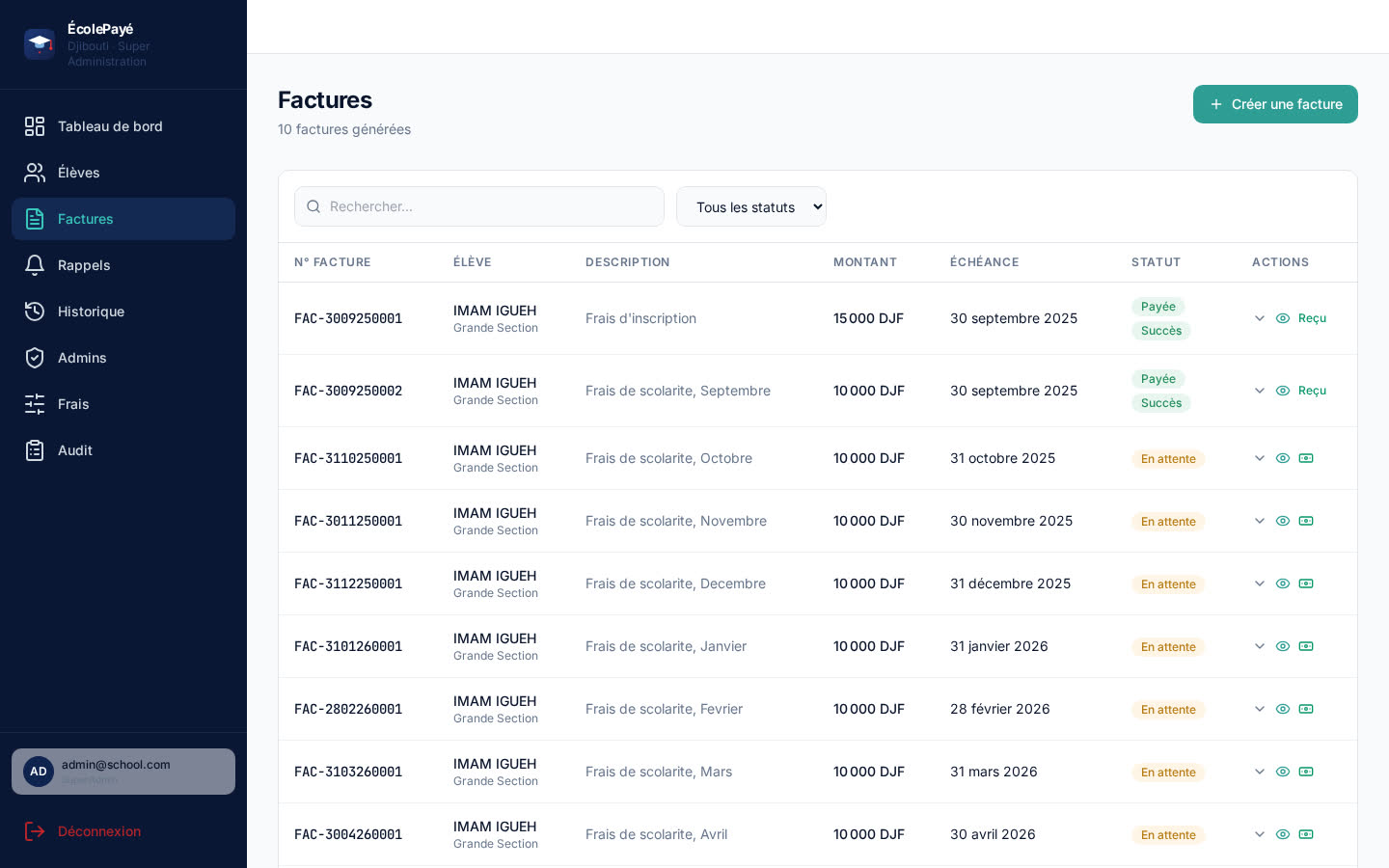This screenshot has width=1389, height=868.
Task: Select Factures in the sidebar menu
Action: pyautogui.click(x=123, y=219)
